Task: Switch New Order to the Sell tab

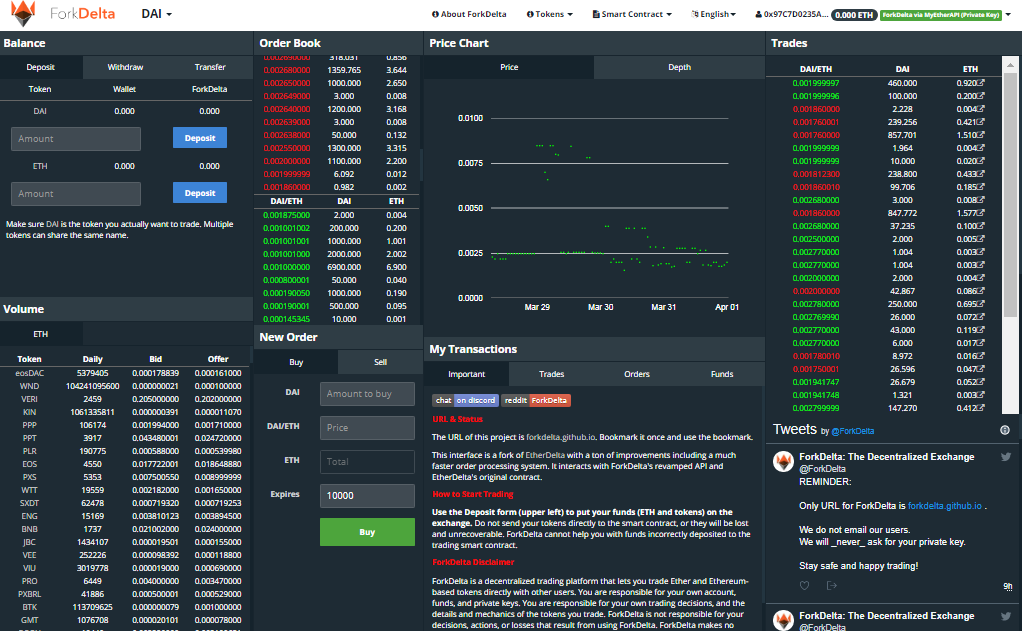Action: coord(380,362)
